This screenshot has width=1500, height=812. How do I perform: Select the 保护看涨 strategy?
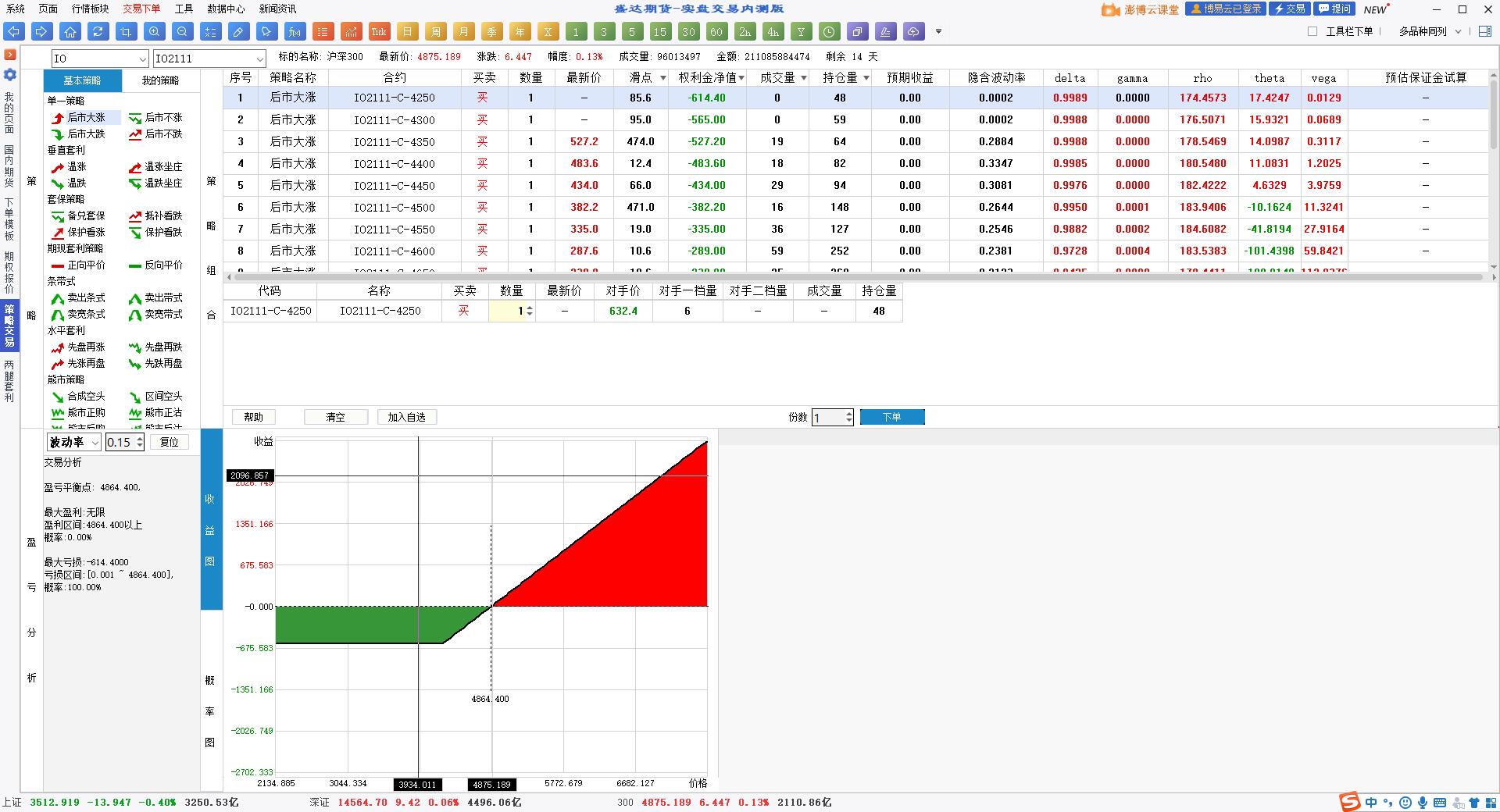coord(78,233)
